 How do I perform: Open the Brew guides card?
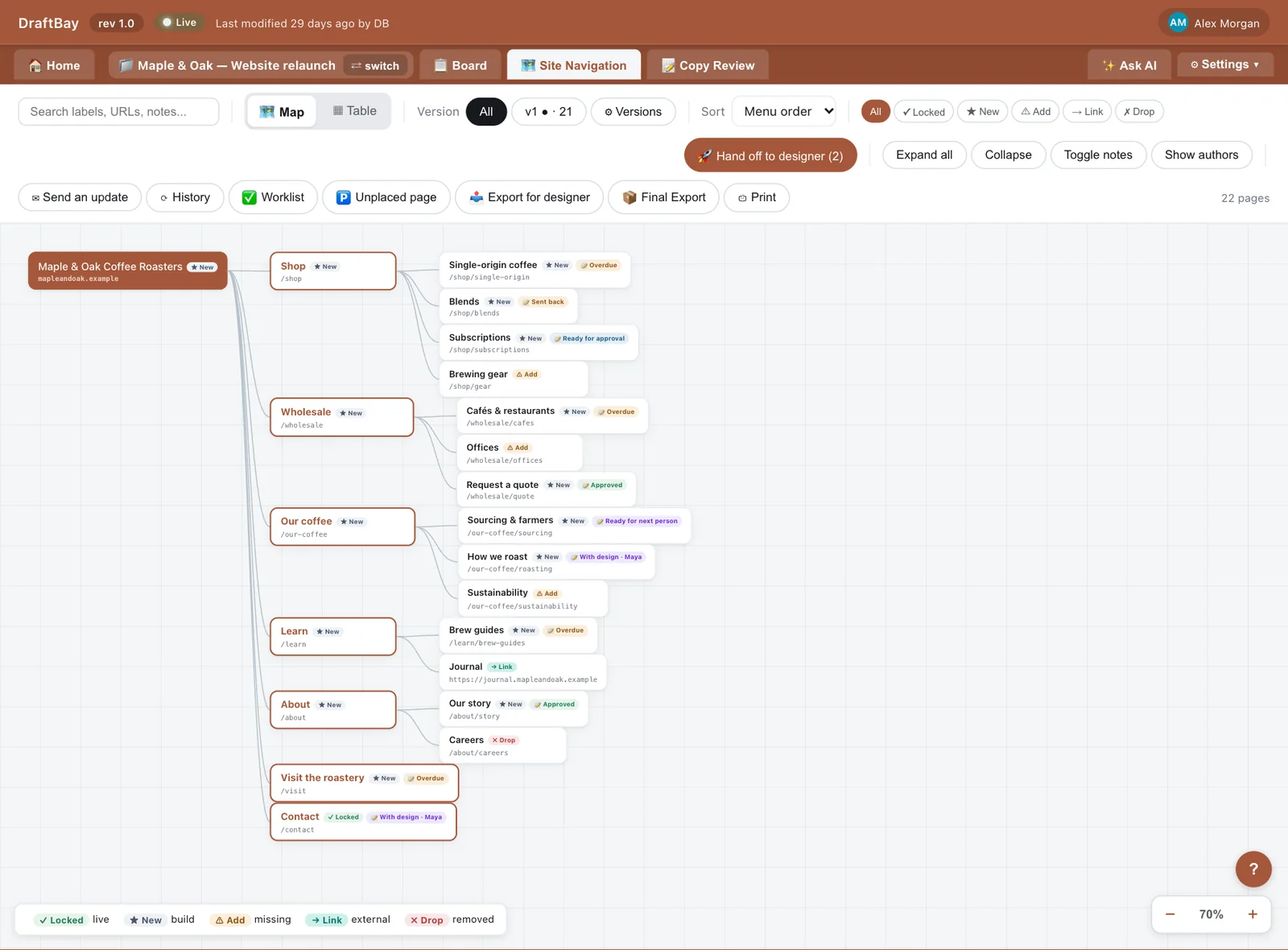pyautogui.click(x=519, y=635)
